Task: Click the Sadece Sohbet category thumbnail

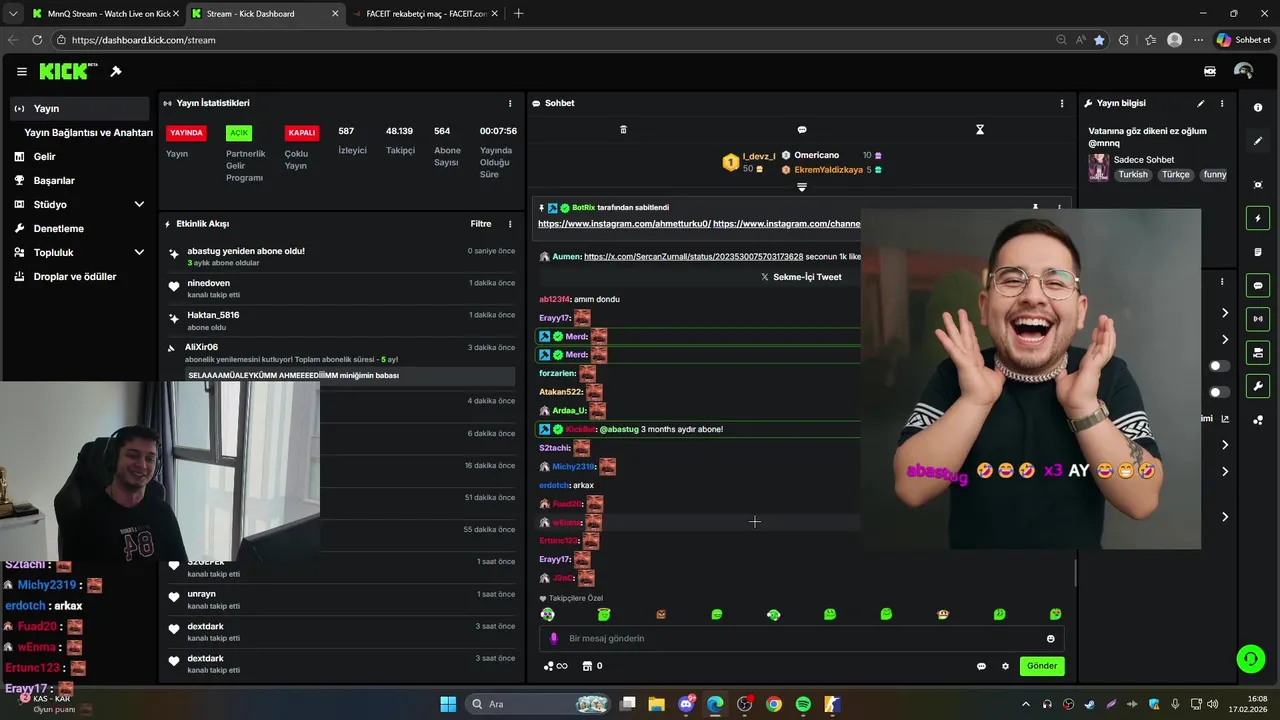Action: [1099, 167]
